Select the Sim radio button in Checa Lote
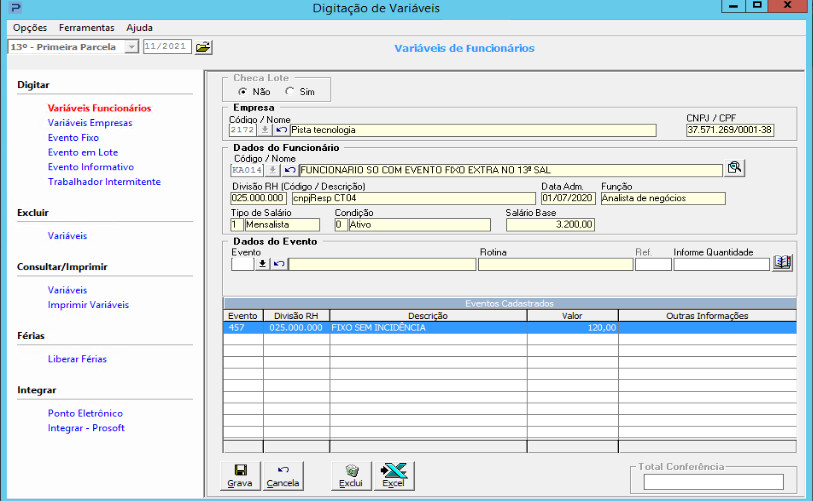 tap(290, 91)
